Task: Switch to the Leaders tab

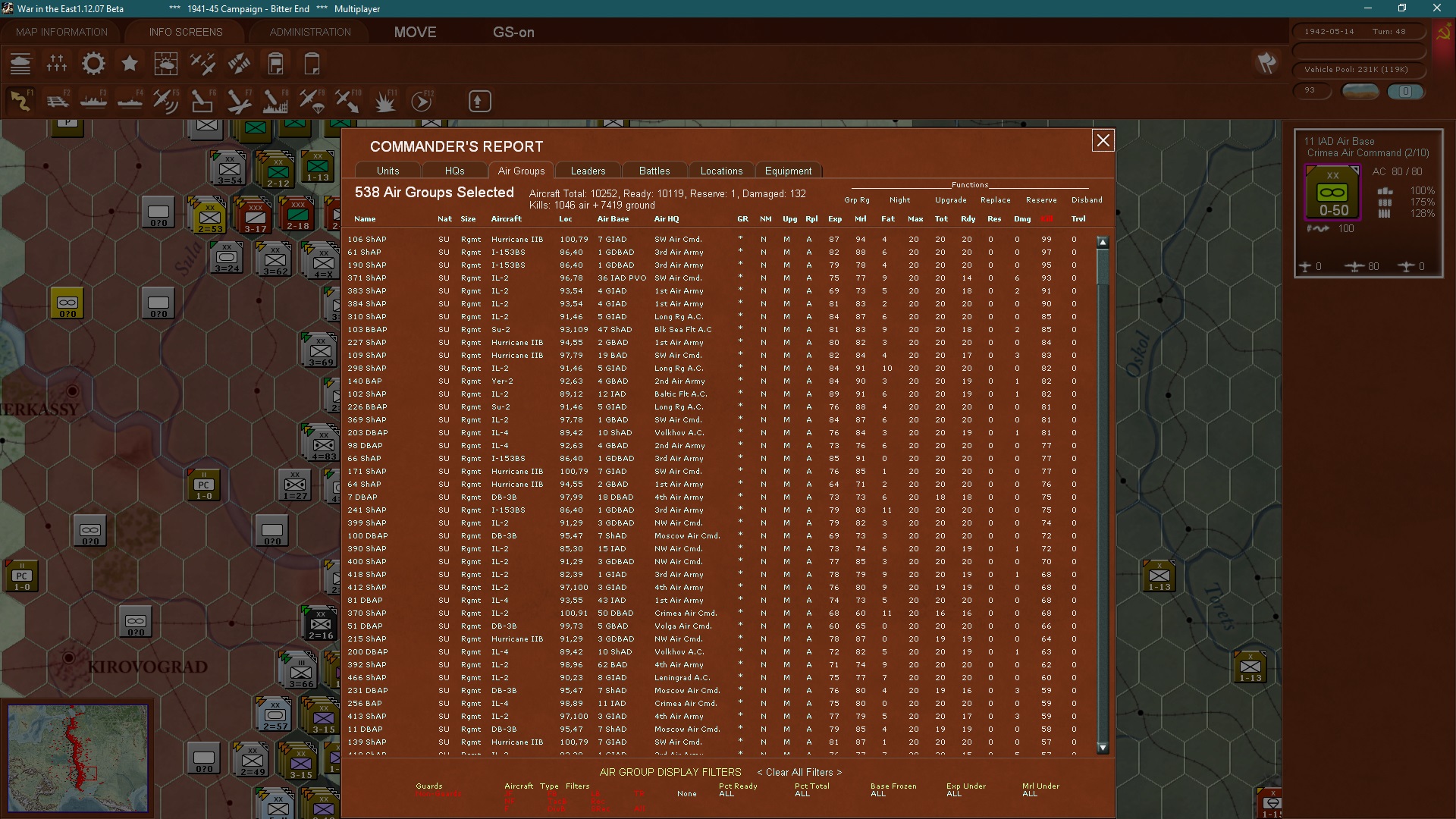Action: point(588,171)
